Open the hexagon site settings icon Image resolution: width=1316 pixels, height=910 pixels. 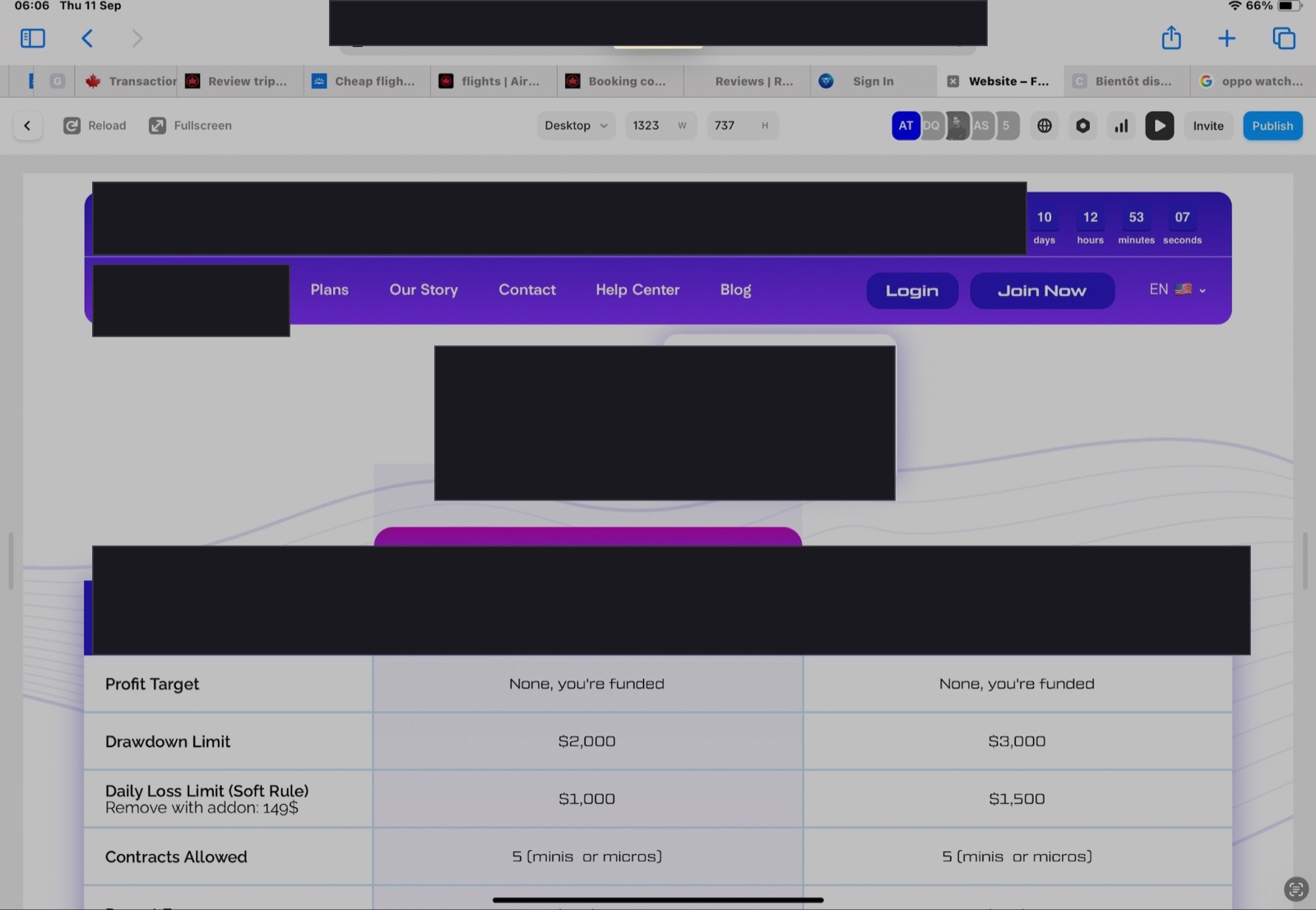click(x=1083, y=126)
